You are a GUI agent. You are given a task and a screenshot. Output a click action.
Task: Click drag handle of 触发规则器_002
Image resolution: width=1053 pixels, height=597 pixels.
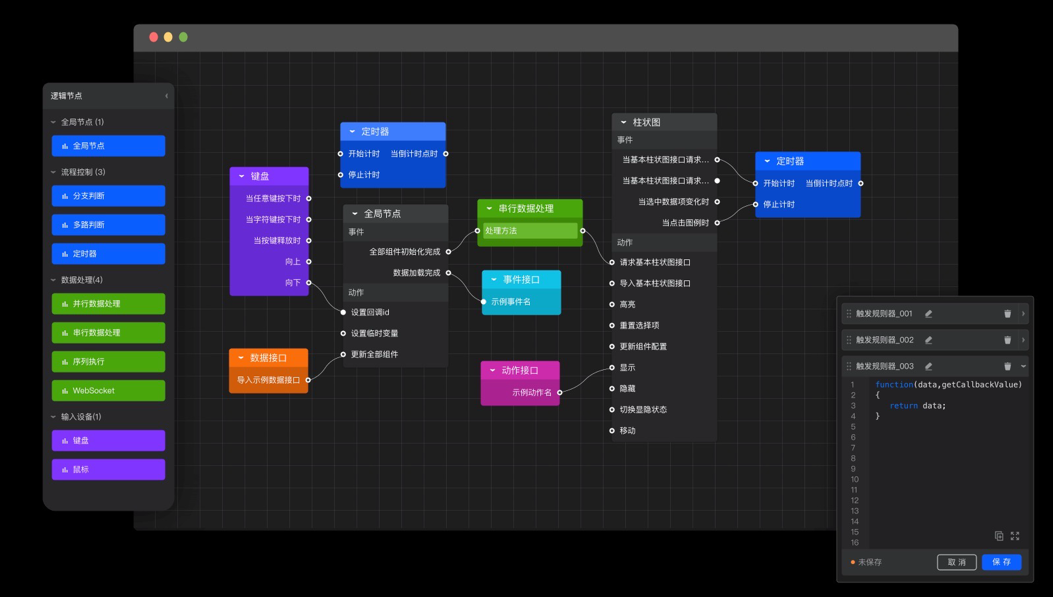(849, 340)
